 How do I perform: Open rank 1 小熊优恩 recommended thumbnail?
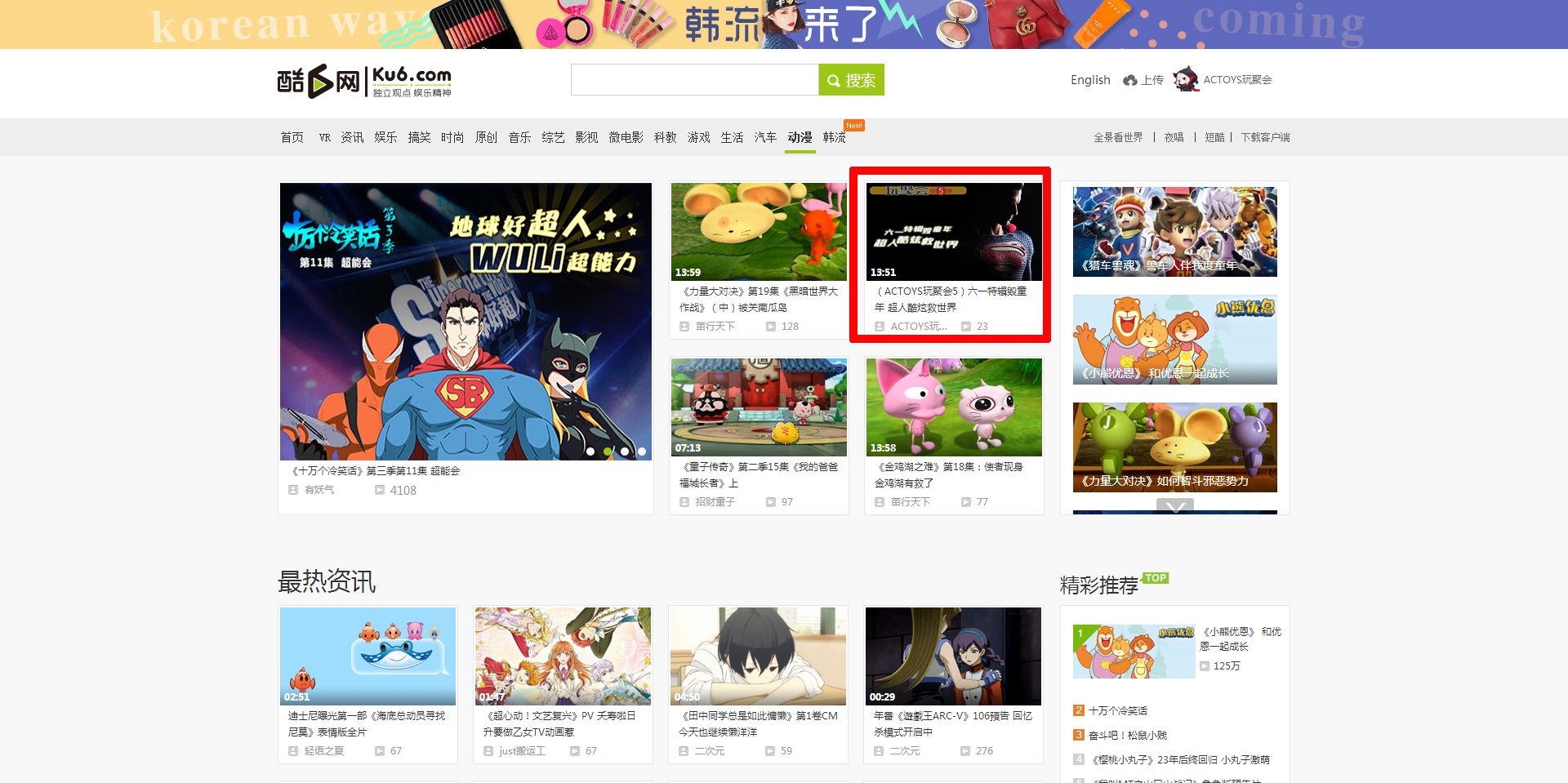[1134, 652]
